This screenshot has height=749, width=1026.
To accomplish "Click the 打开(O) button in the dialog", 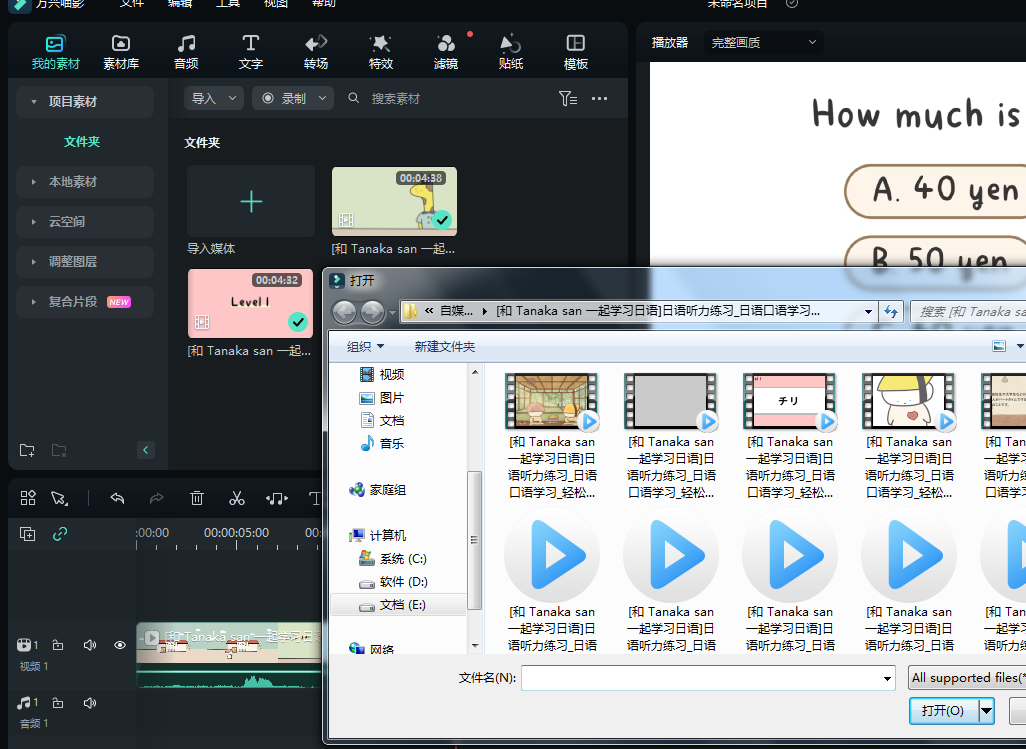I will tap(943, 711).
